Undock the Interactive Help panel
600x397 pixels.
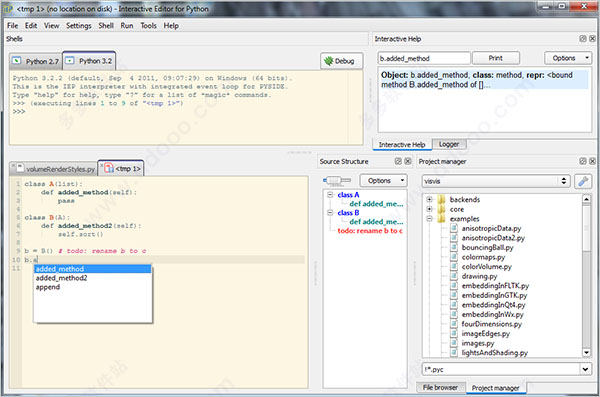pyautogui.click(x=583, y=39)
